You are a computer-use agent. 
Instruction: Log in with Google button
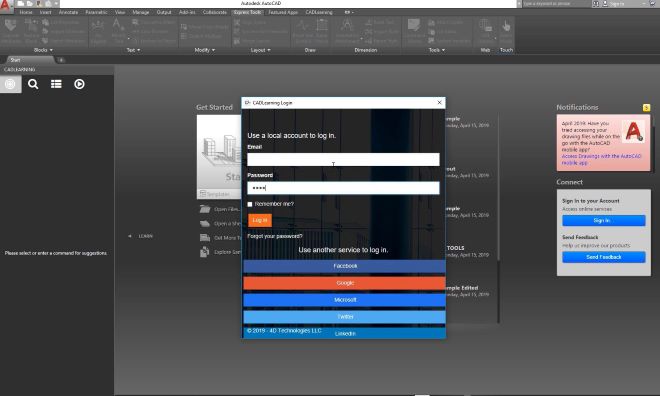pyautogui.click(x=344, y=283)
